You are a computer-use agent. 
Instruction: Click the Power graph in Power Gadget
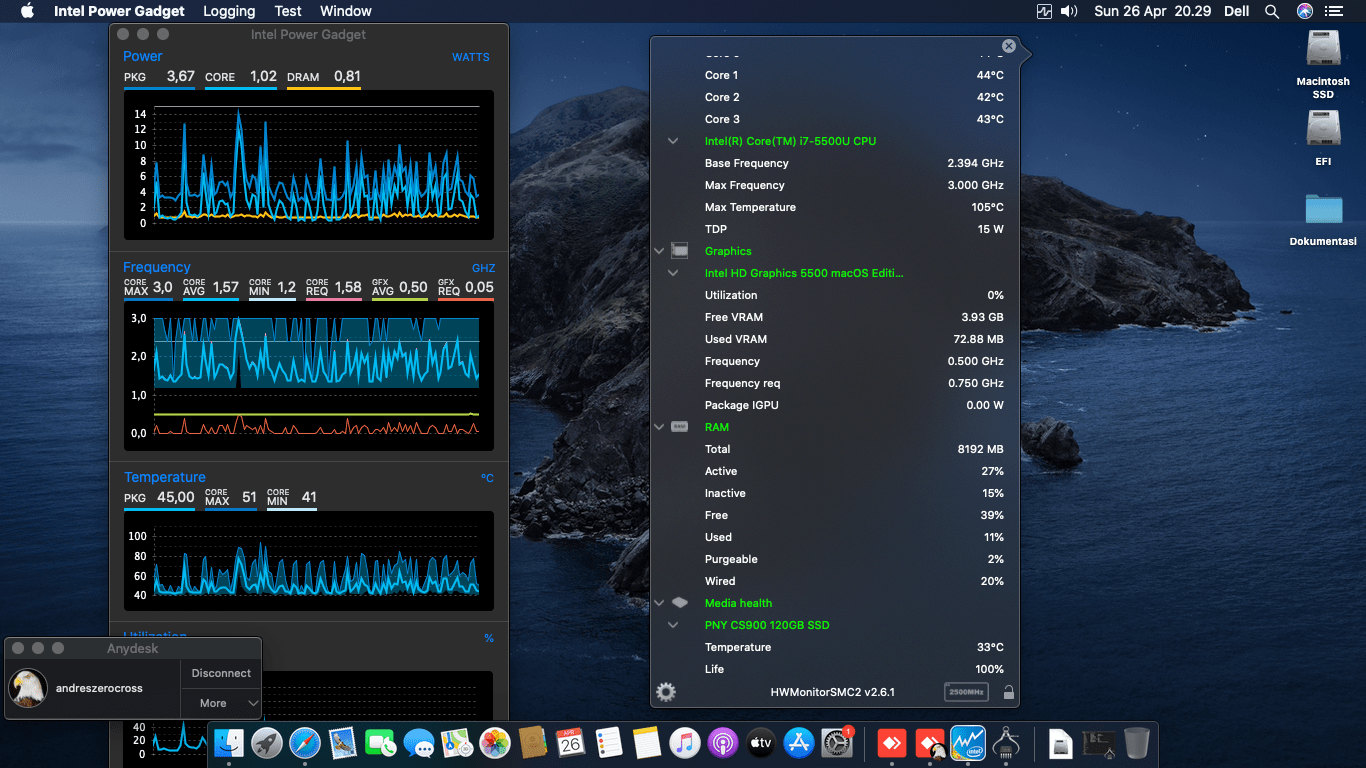(x=309, y=164)
